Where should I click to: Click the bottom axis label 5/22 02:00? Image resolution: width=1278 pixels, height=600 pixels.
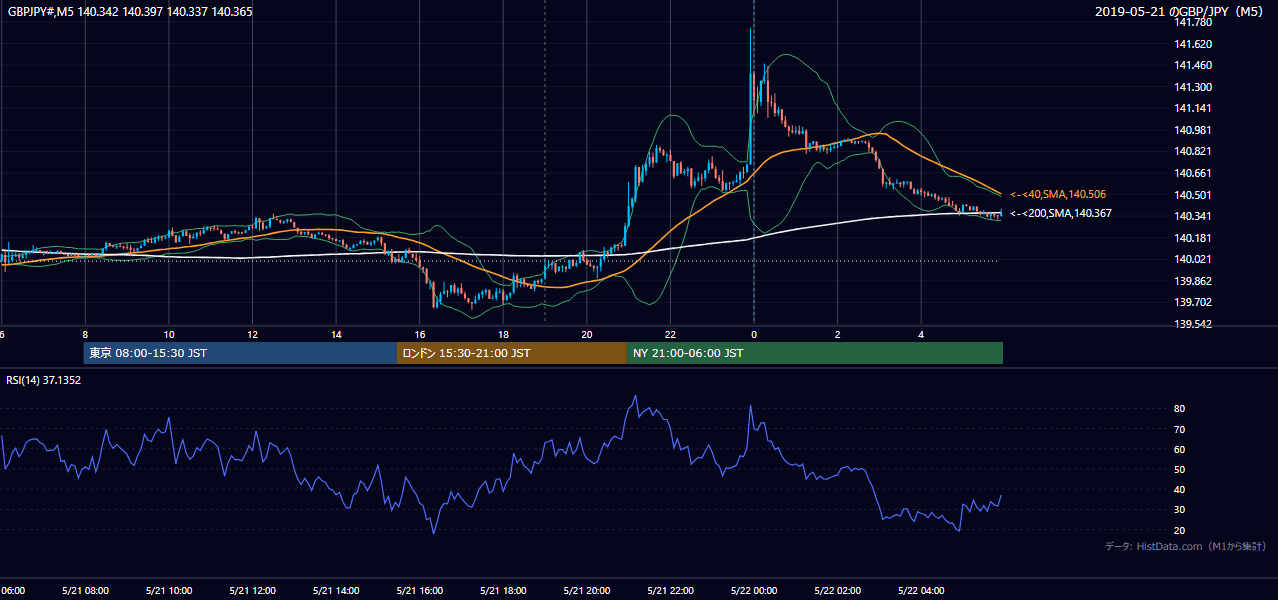tap(837, 590)
